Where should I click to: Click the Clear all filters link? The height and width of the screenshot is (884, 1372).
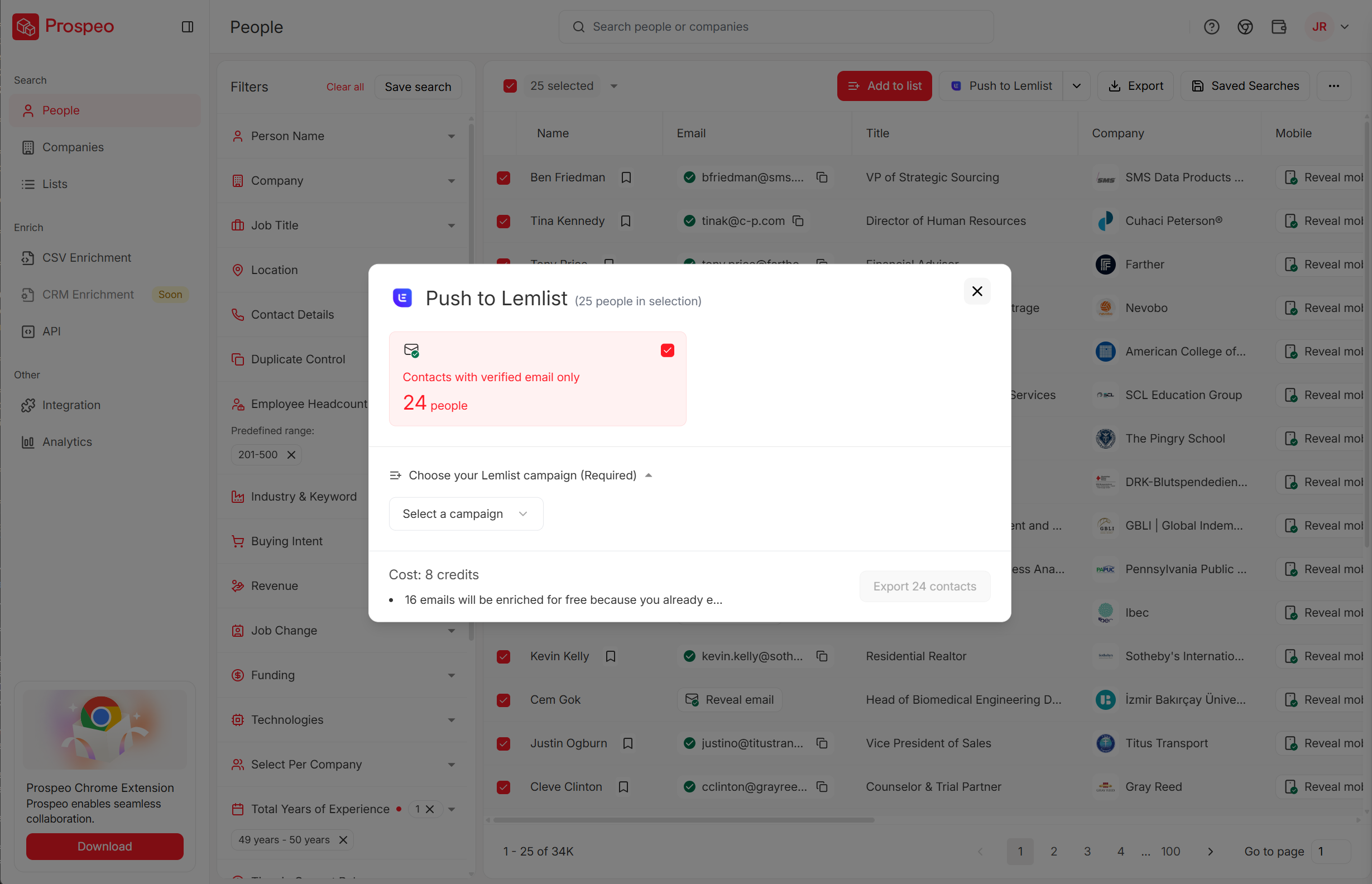pos(344,87)
